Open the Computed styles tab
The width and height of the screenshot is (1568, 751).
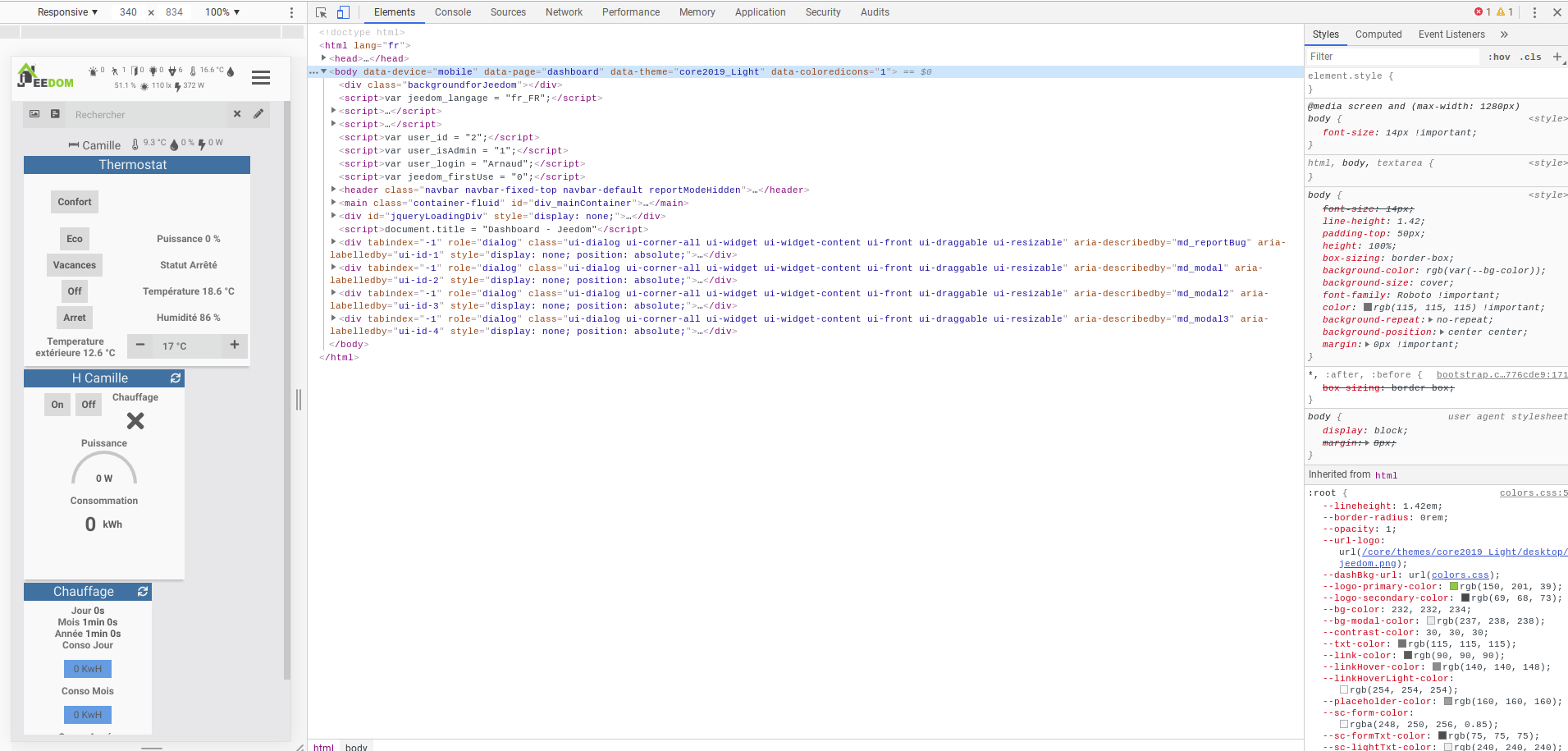pos(1378,34)
